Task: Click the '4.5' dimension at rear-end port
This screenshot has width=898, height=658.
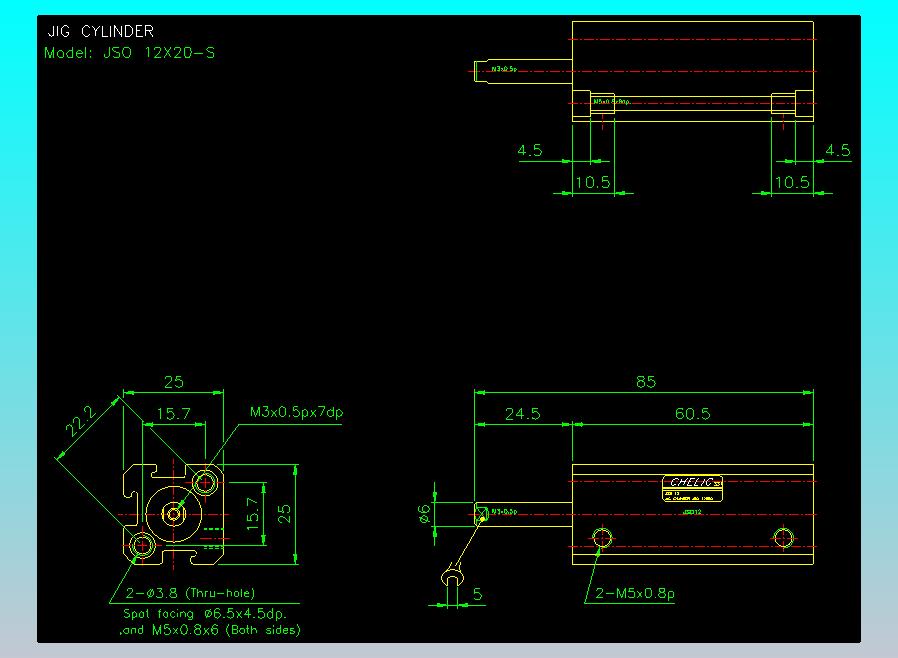Action: [838, 151]
